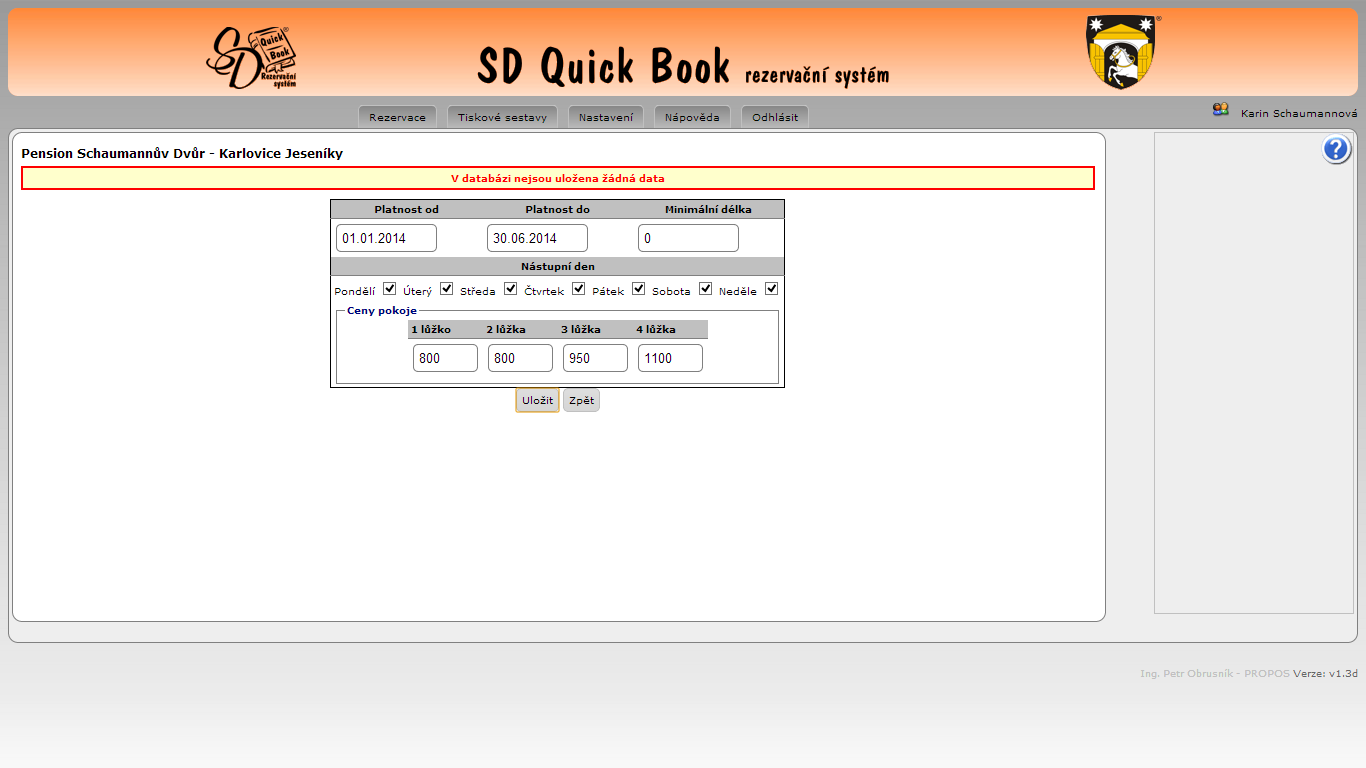Click the Ing. Petr Obrusník - PROPOS footer text
1366x768 pixels.
tap(1215, 674)
